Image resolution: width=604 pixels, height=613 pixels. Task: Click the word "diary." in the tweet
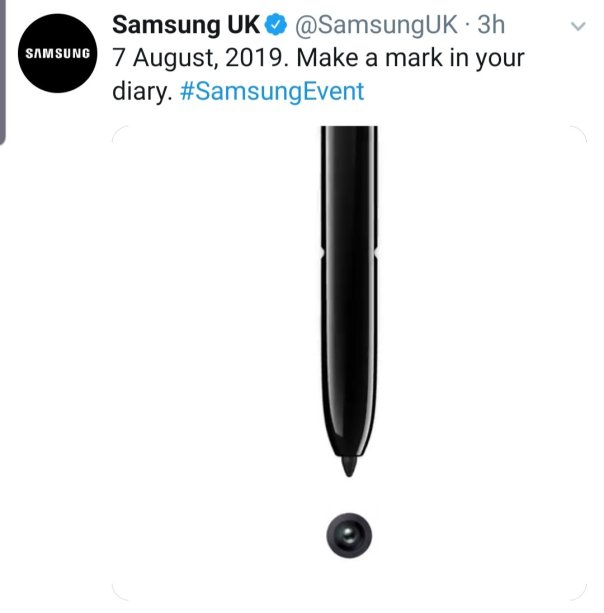(142, 91)
